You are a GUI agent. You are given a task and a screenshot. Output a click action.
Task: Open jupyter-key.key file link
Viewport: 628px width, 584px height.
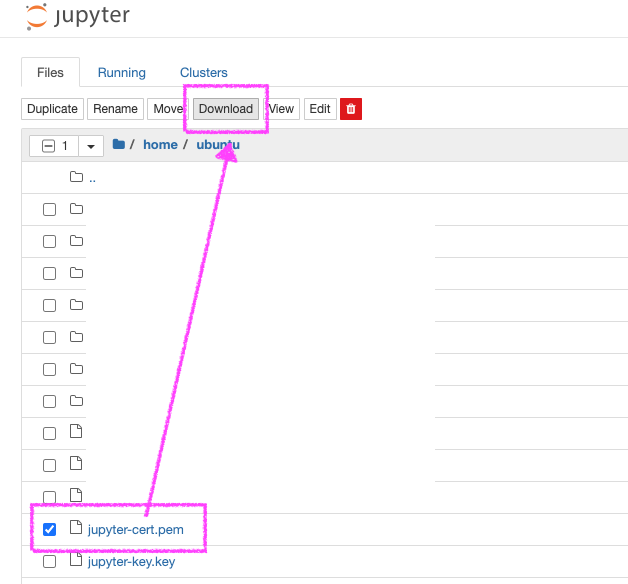coord(131,562)
